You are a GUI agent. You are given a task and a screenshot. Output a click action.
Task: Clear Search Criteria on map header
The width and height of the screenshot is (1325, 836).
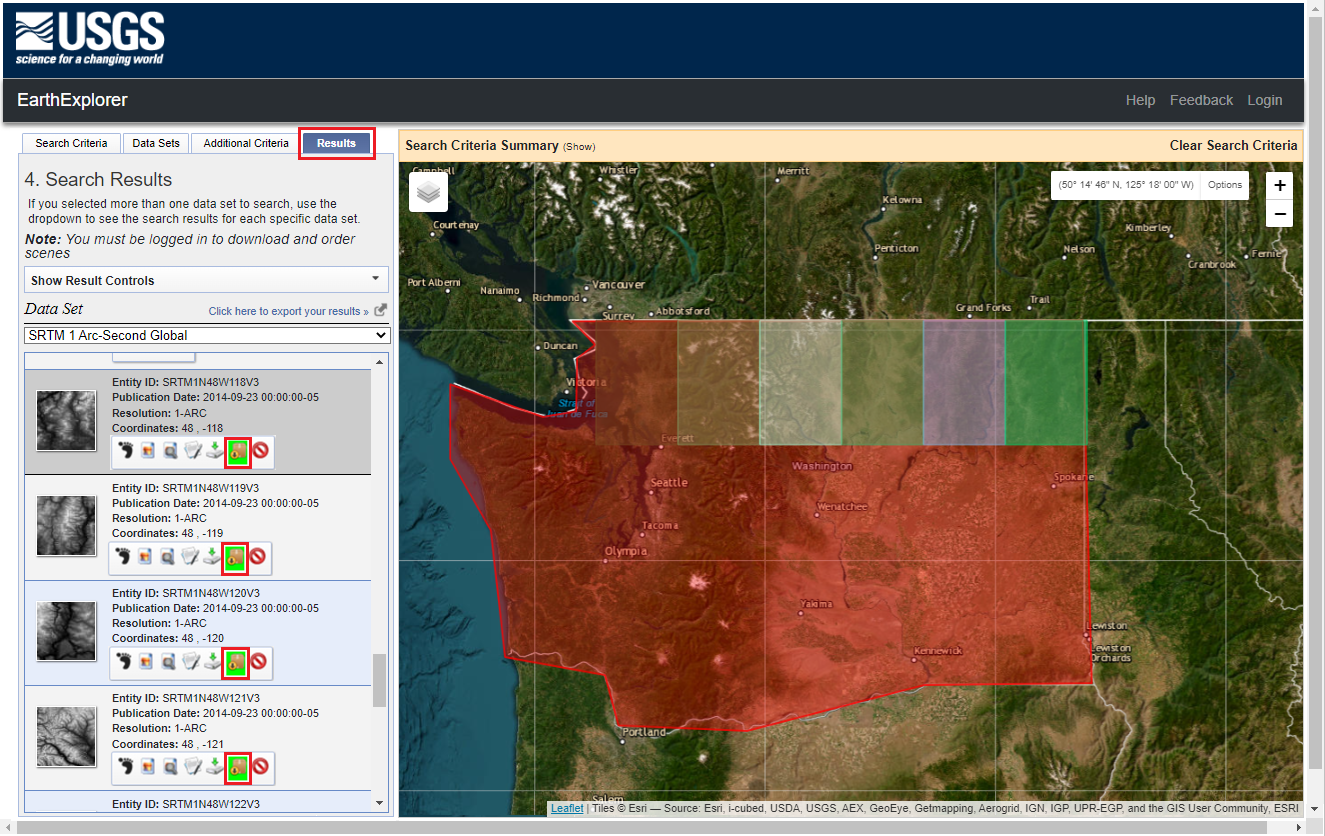click(x=1233, y=145)
